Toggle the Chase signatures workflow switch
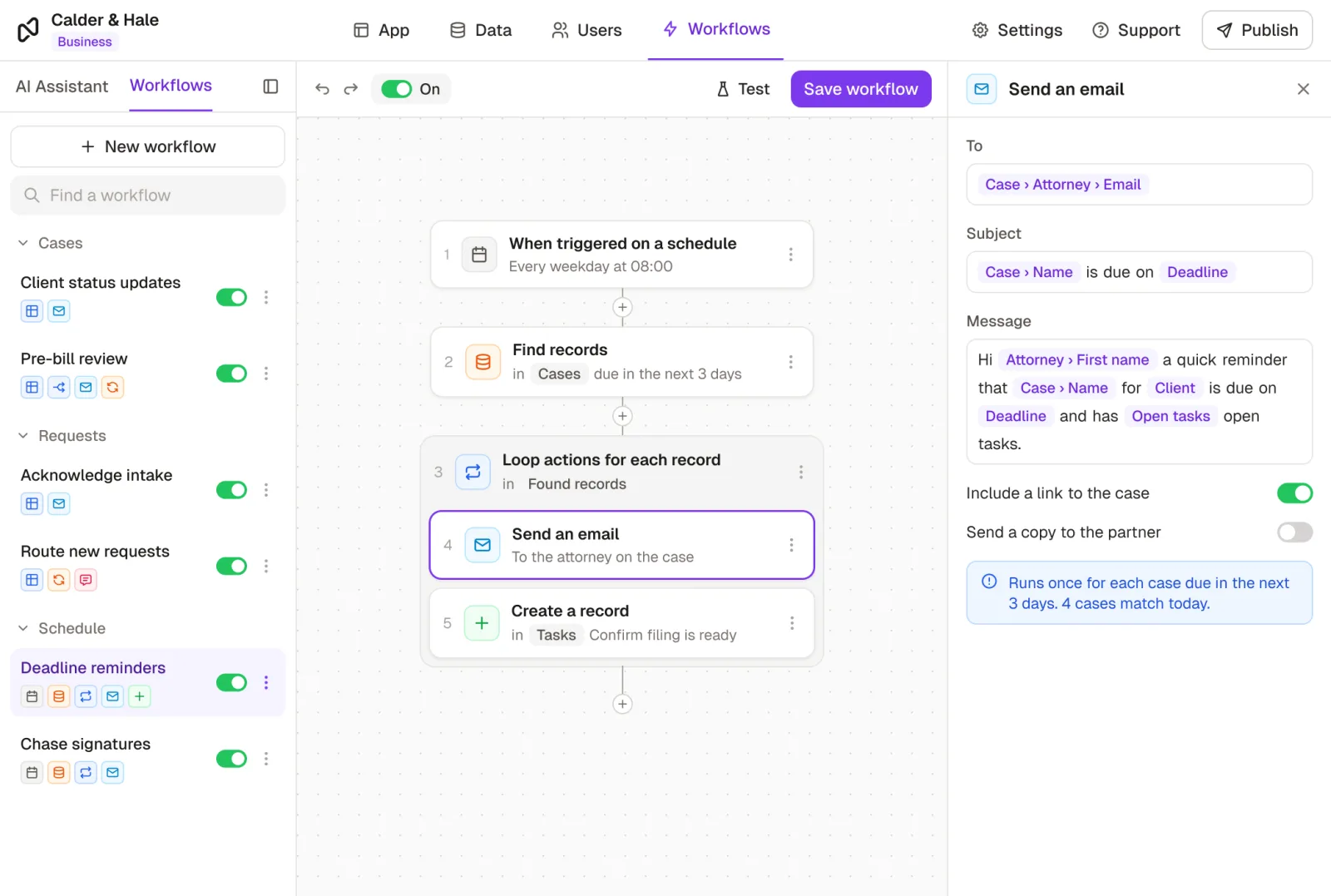The width and height of the screenshot is (1331, 896). click(x=232, y=759)
